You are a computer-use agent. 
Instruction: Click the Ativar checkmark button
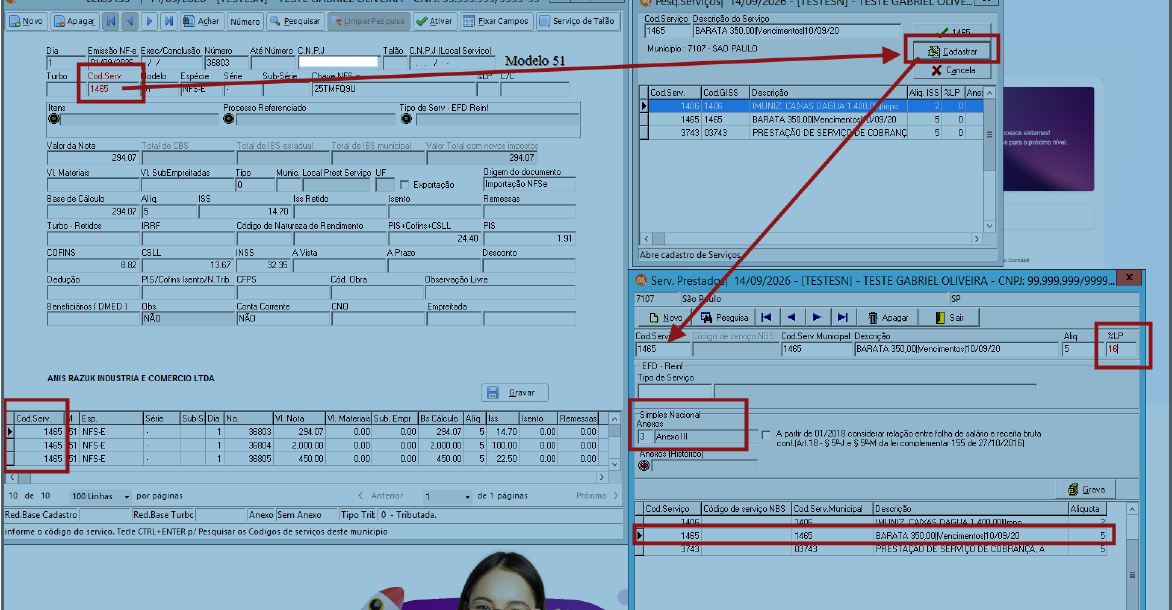click(434, 21)
